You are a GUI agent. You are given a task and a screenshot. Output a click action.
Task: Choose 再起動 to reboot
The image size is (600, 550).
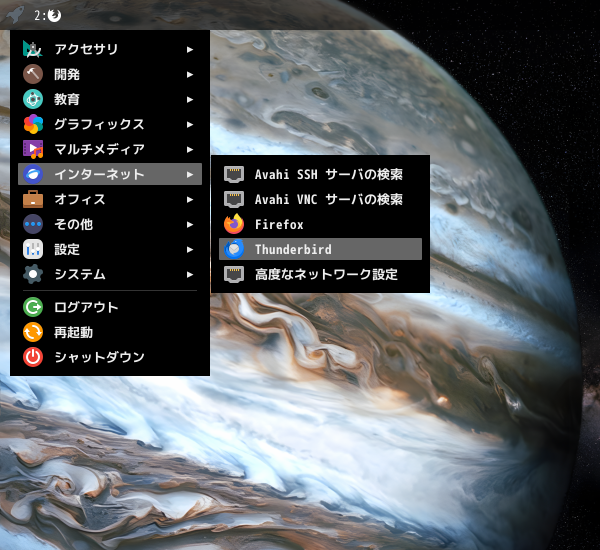pos(110,332)
